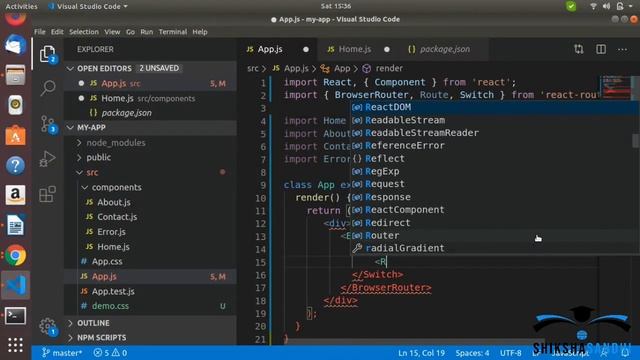Open the Go menu
This screenshot has width=640, height=360.
[x=130, y=32]
